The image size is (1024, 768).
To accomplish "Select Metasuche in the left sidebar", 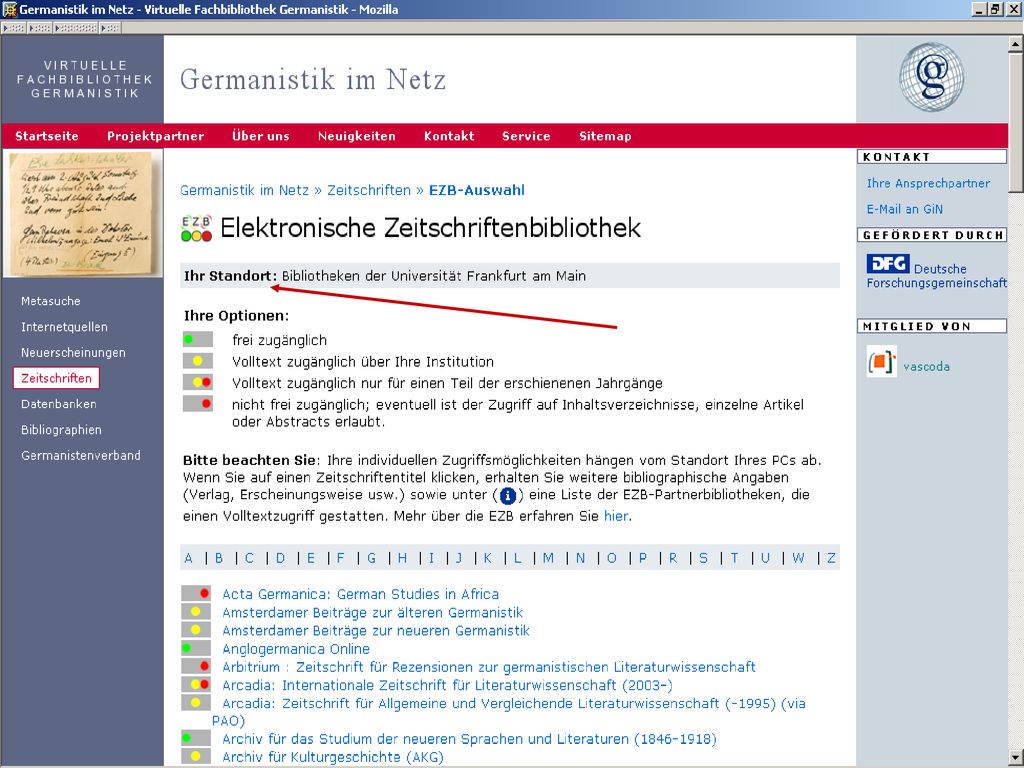I will 50,301.
